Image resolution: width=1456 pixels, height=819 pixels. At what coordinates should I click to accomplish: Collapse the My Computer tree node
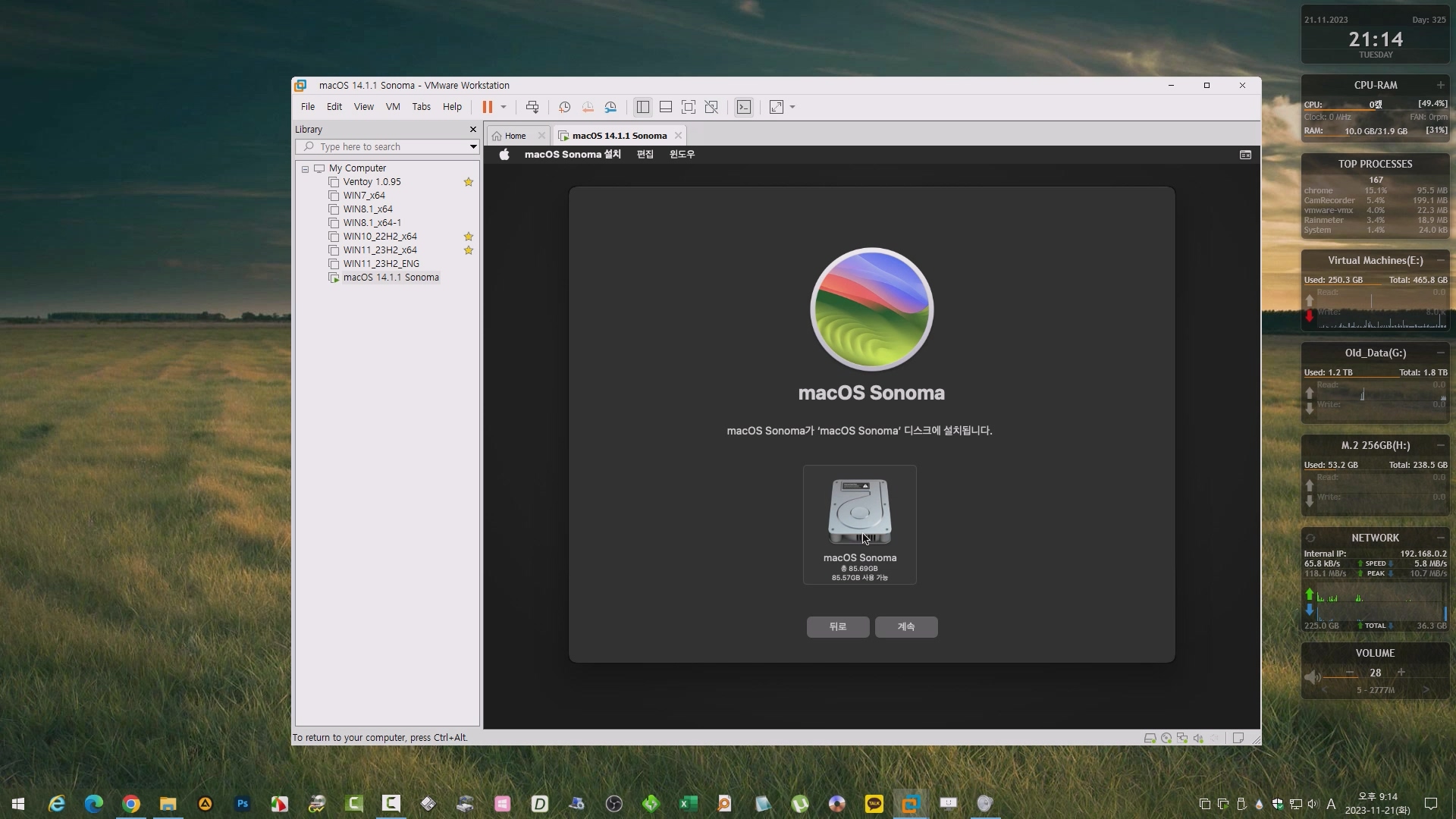click(x=306, y=169)
